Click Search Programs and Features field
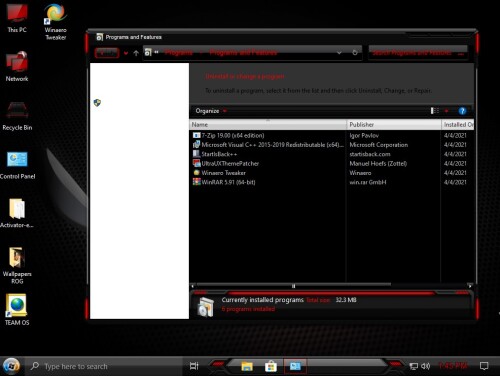This screenshot has height=376, width=500. coord(418,53)
